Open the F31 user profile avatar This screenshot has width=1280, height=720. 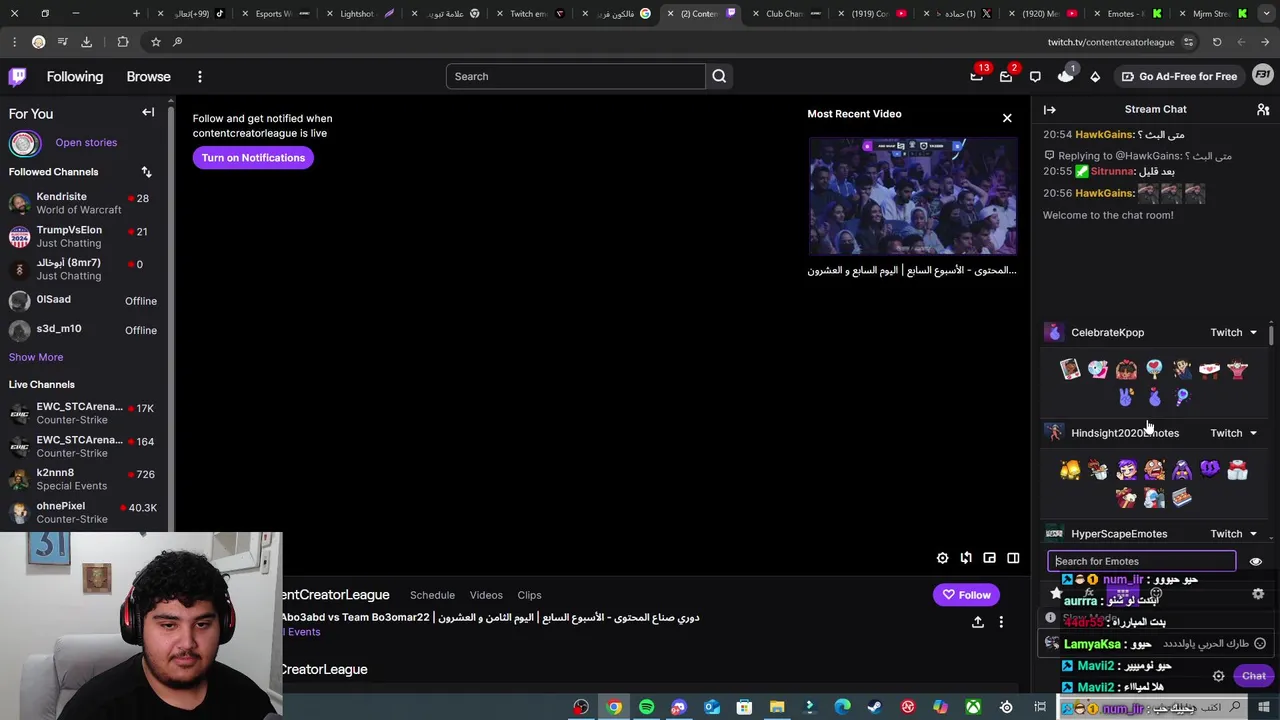click(1262, 76)
